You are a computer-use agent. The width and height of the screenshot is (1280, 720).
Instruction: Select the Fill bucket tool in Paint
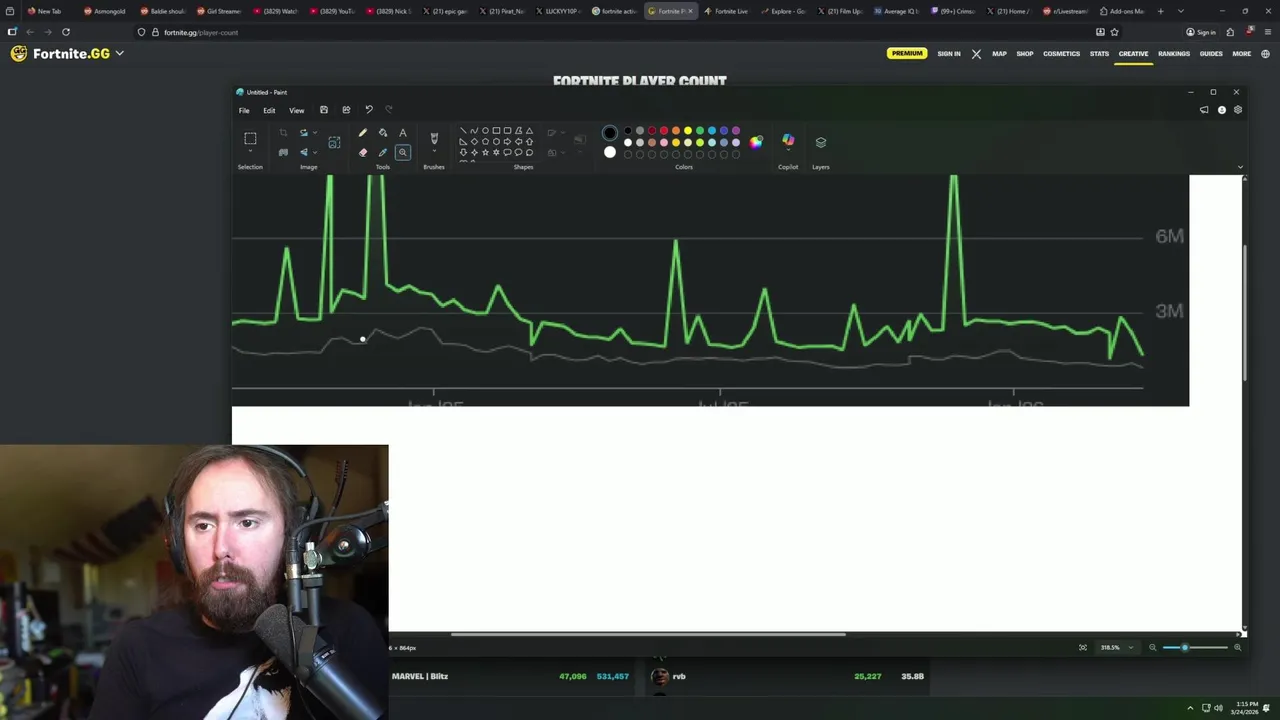coord(383,133)
